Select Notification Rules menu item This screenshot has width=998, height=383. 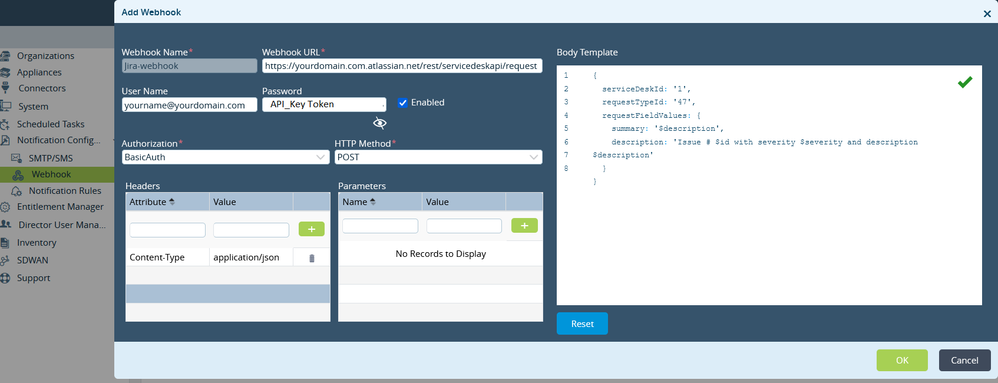point(65,191)
